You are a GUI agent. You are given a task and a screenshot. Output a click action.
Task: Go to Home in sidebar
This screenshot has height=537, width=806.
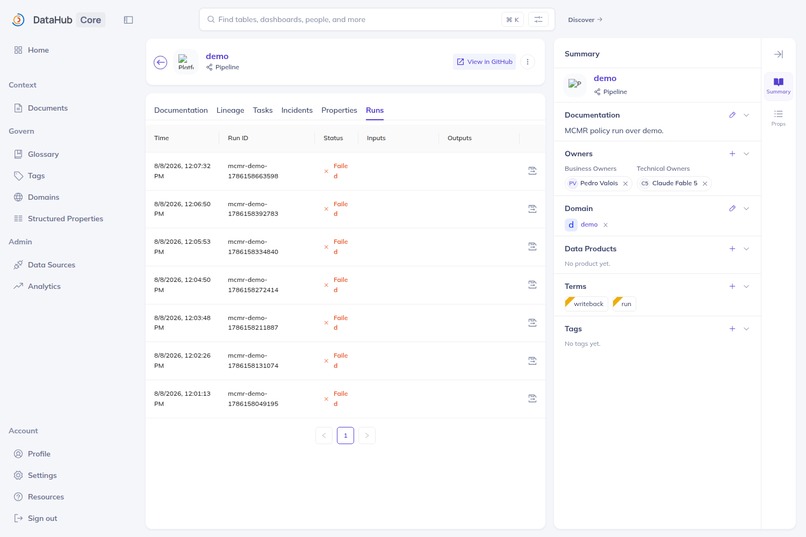(x=38, y=50)
